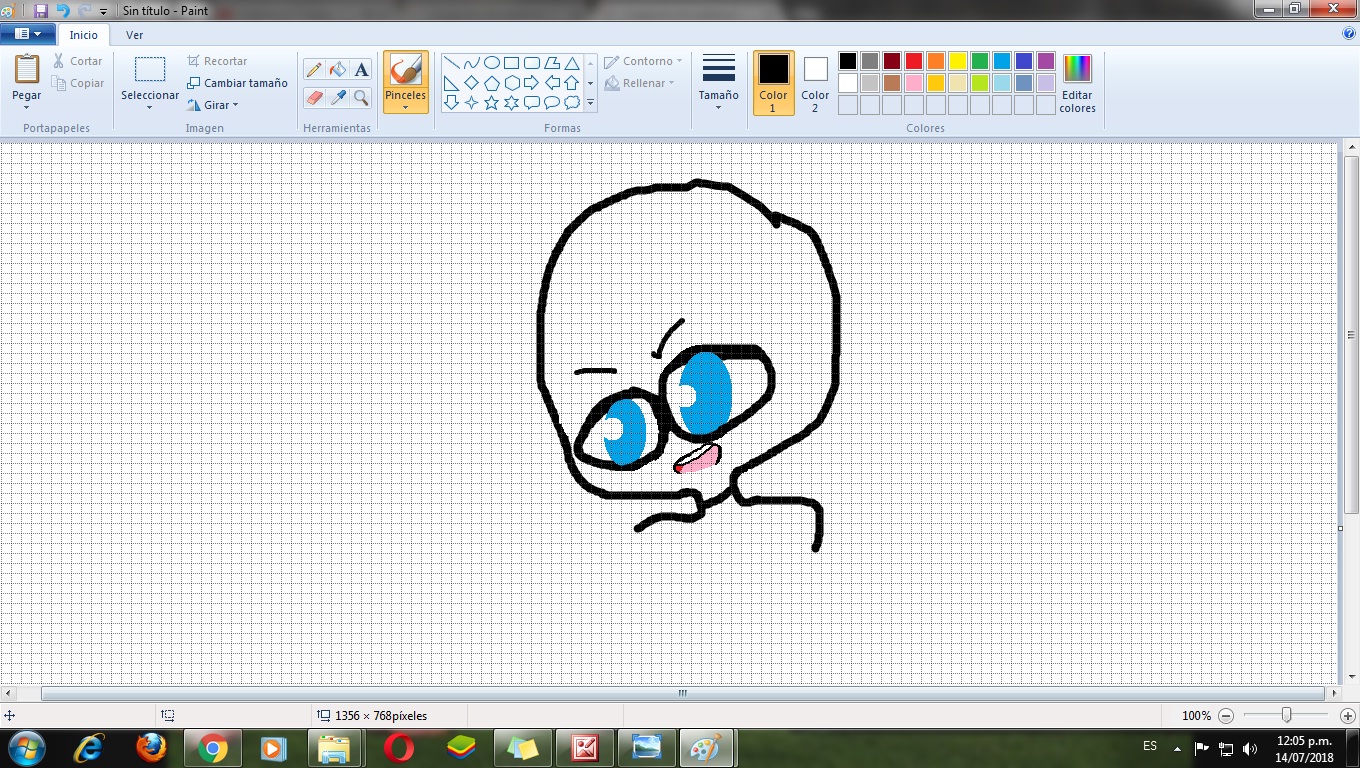Pick the purple color swatch
Image resolution: width=1360 pixels, height=768 pixels.
(x=1046, y=61)
